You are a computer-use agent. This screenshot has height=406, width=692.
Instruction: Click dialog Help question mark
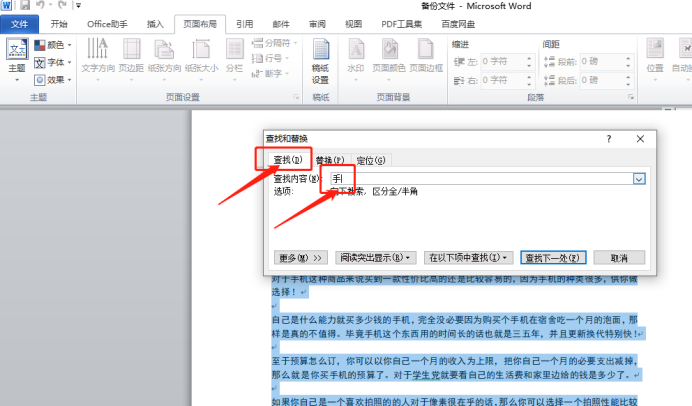[x=609, y=139]
